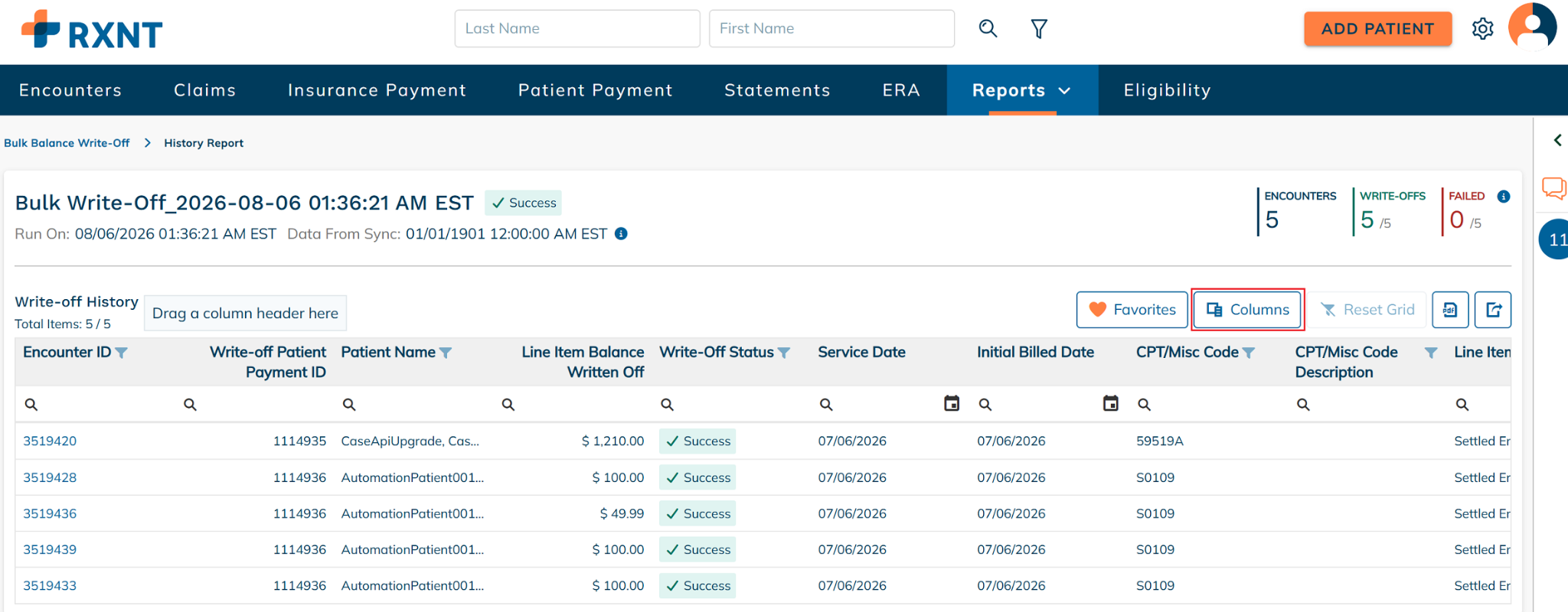Open CPT/Misc Code column filter
The image size is (1568, 612).
[x=1249, y=353]
